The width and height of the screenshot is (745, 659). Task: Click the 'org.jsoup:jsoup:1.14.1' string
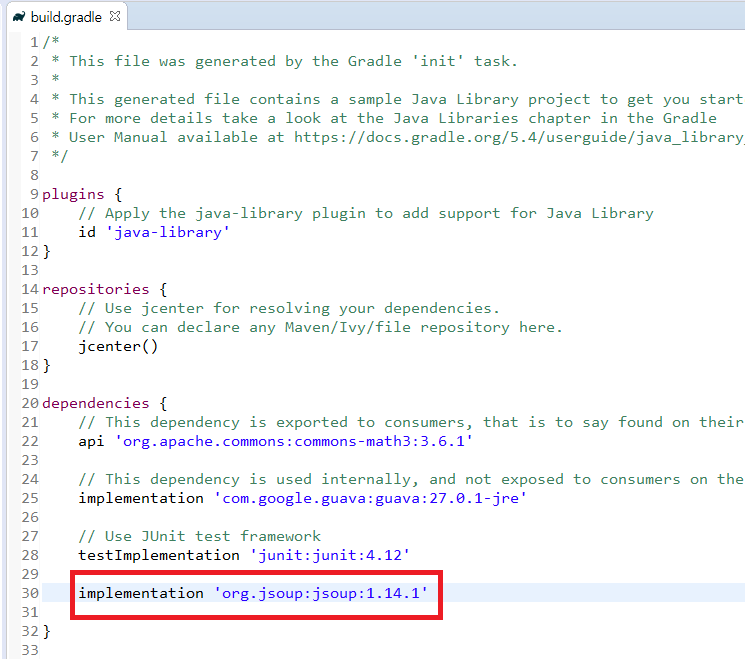[321, 593]
